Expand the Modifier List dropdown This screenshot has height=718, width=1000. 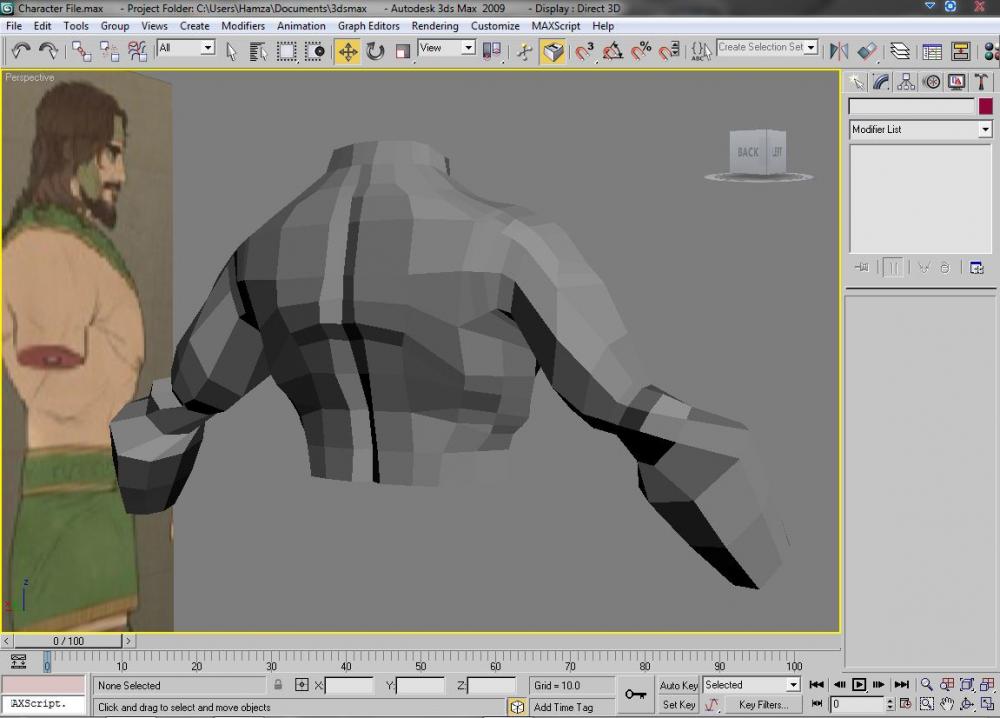(x=984, y=130)
